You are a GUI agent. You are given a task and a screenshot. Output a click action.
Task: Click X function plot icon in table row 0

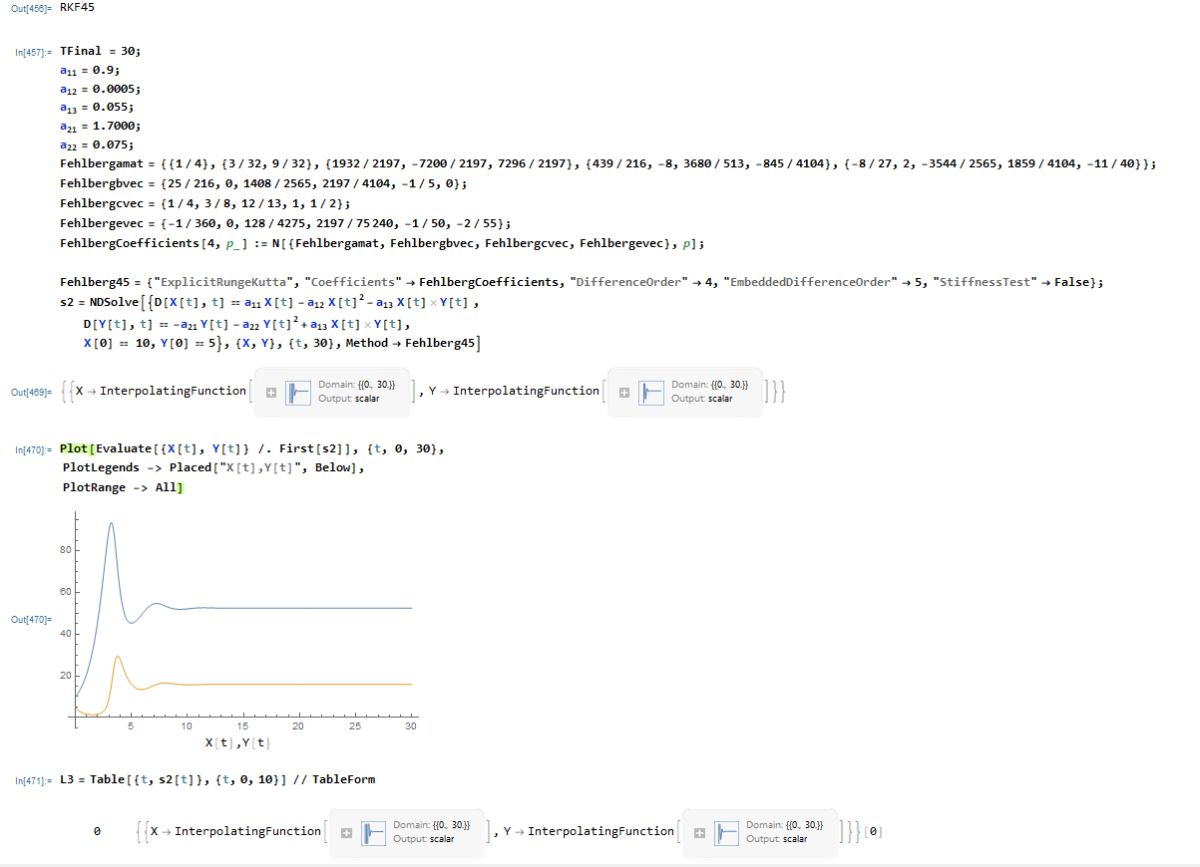pyautogui.click(x=374, y=832)
